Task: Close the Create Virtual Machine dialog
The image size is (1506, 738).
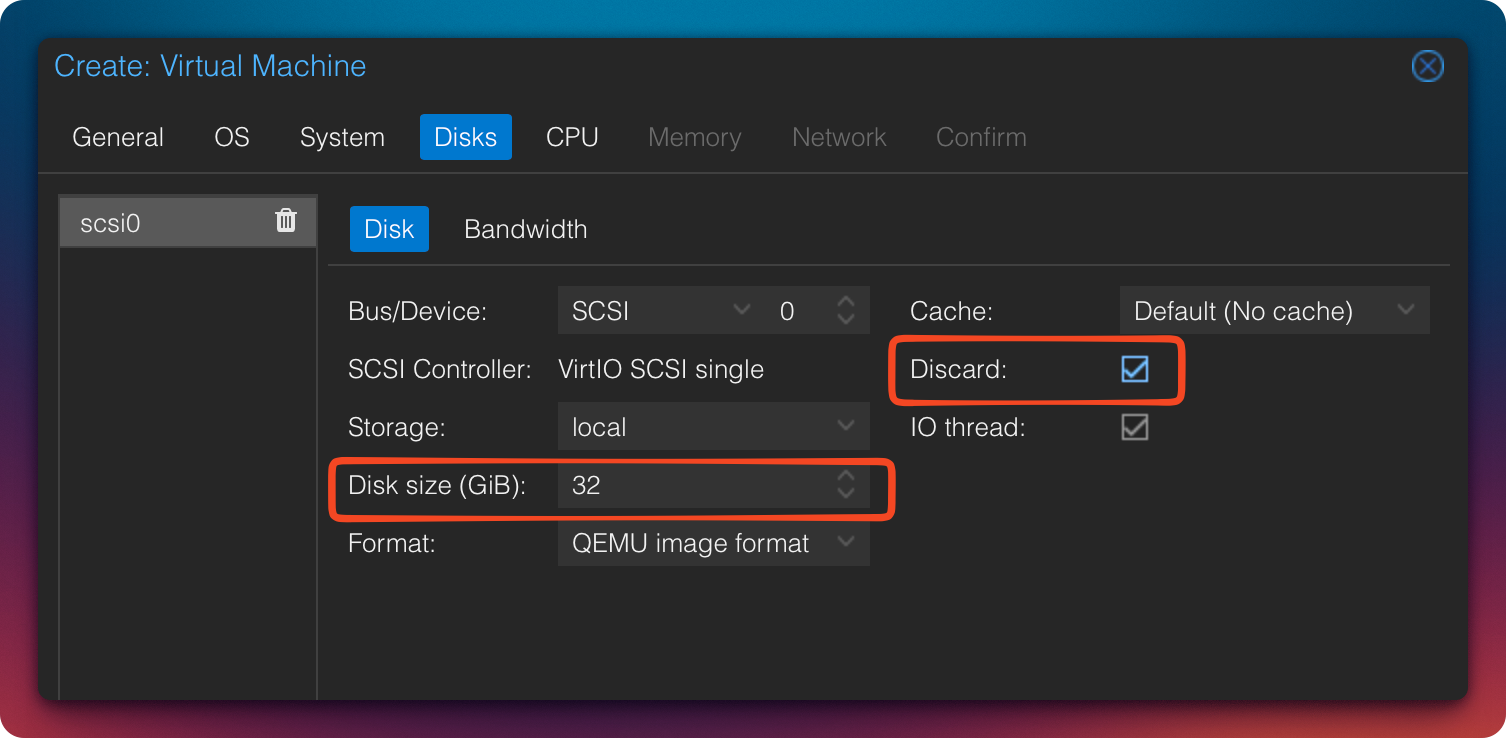Action: pyautogui.click(x=1427, y=67)
